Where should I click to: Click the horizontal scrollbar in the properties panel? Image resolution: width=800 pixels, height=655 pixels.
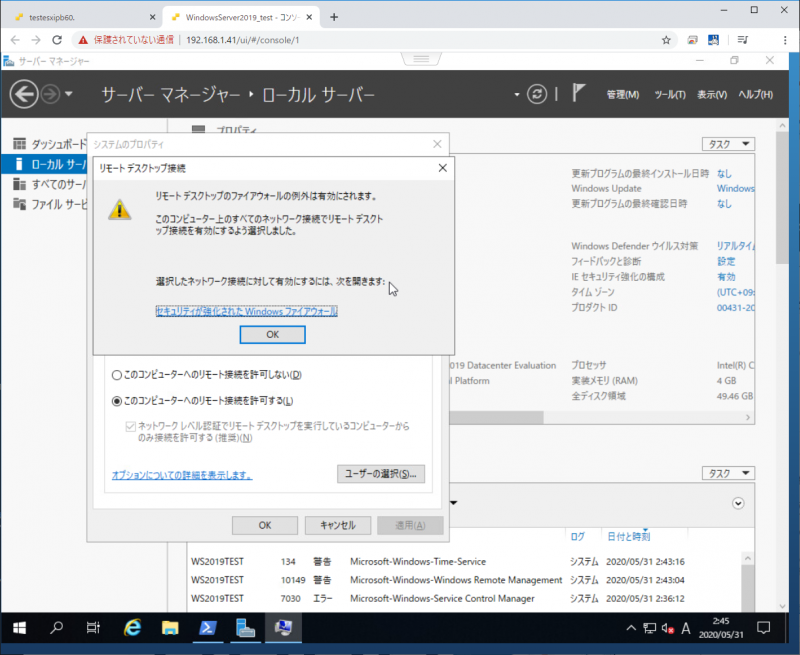pyautogui.click(x=496, y=417)
